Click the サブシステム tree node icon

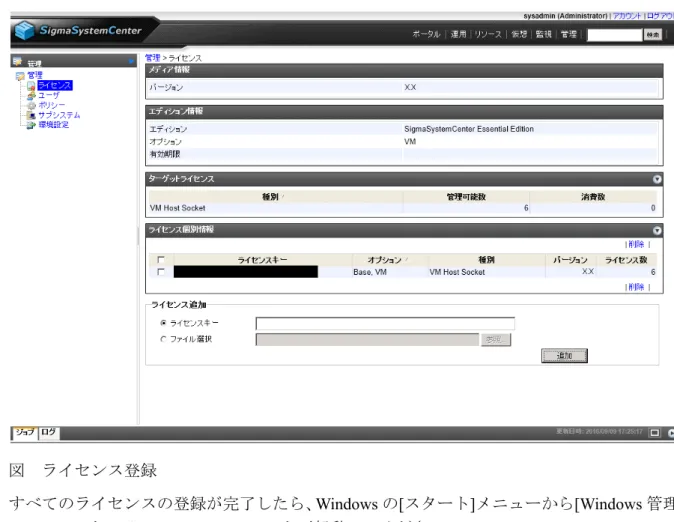[31, 115]
